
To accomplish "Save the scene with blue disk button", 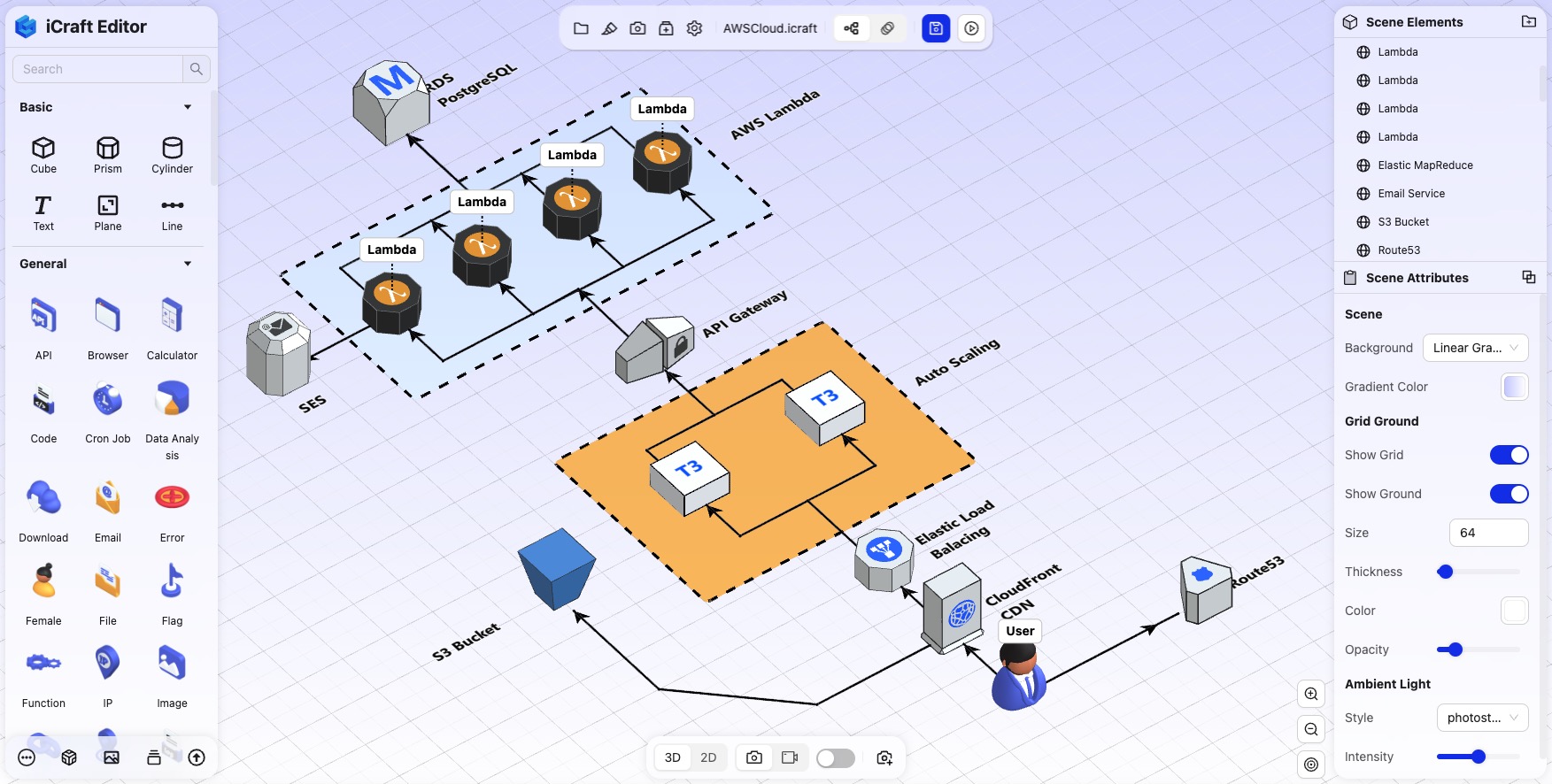I will (936, 28).
